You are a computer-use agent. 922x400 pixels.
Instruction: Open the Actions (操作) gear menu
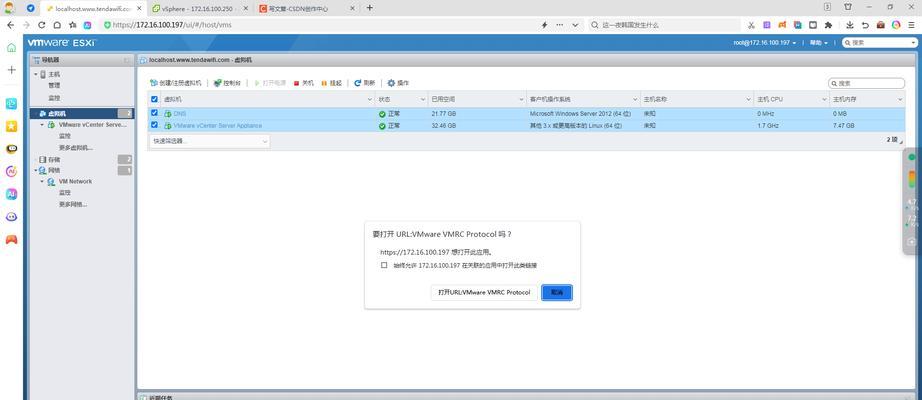(x=398, y=84)
